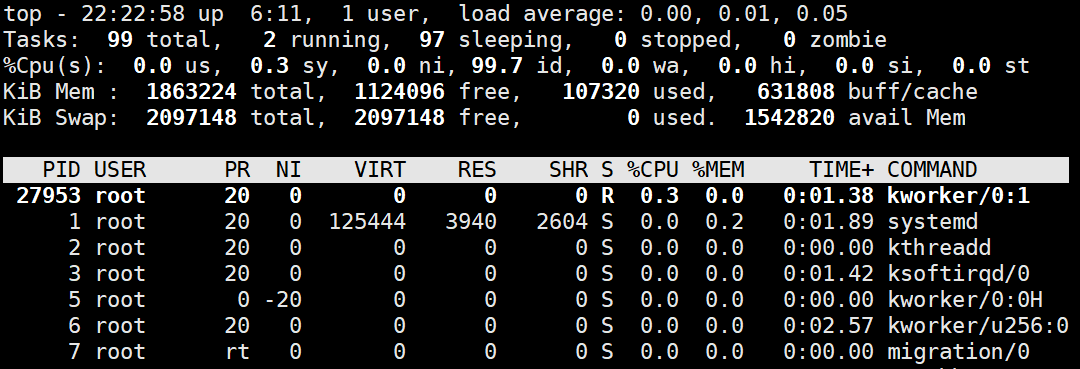
Task: Click the %MEM value 0.2 for systemd
Action: click(725, 222)
